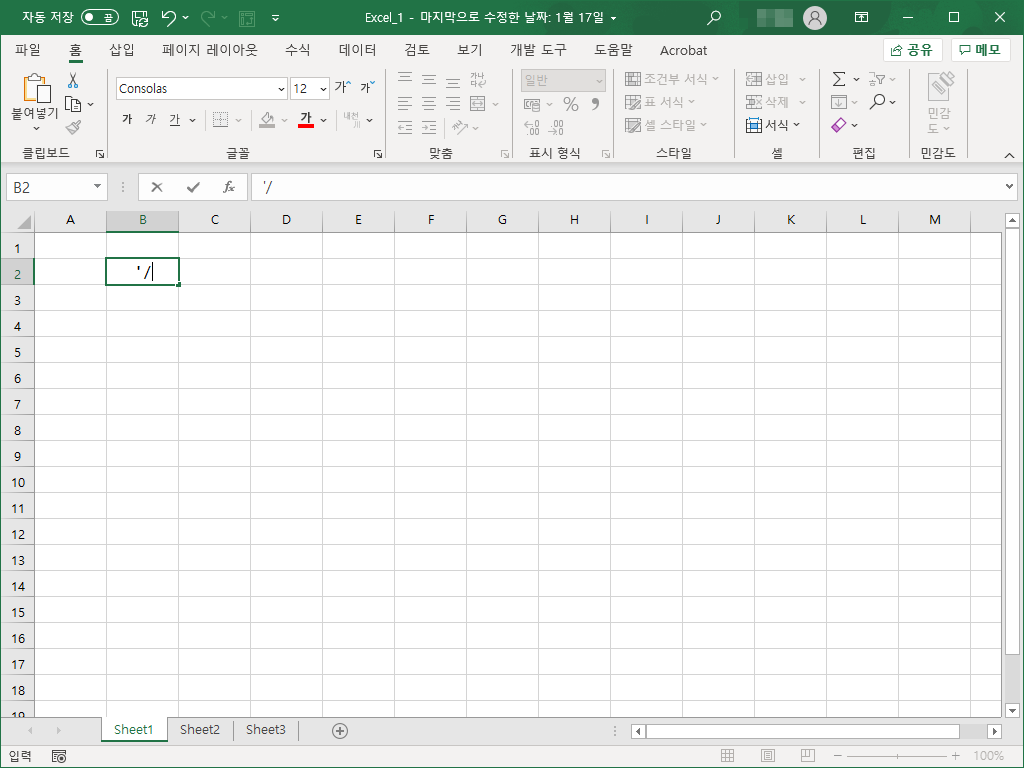Click the Undo arrow icon

pyautogui.click(x=168, y=18)
